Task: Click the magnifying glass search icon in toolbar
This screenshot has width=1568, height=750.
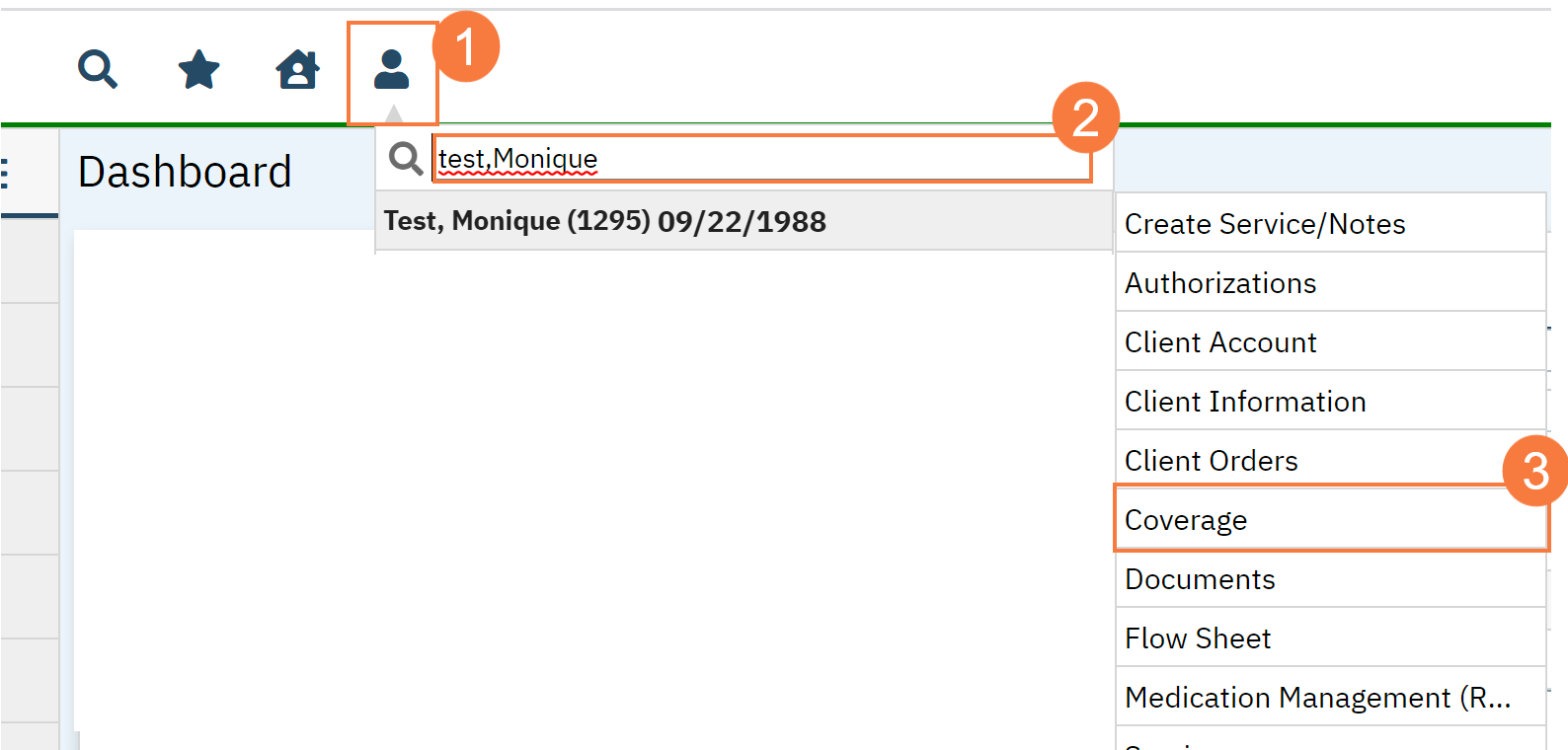Action: click(98, 70)
